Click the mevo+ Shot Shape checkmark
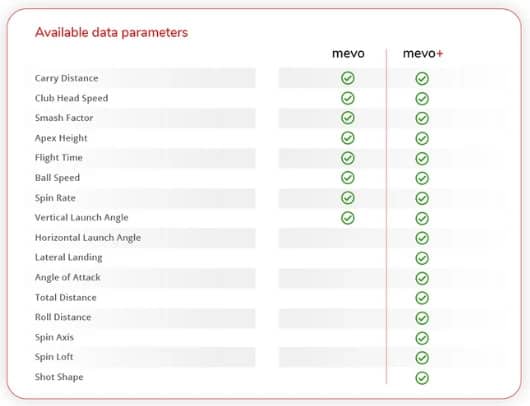 click(422, 378)
